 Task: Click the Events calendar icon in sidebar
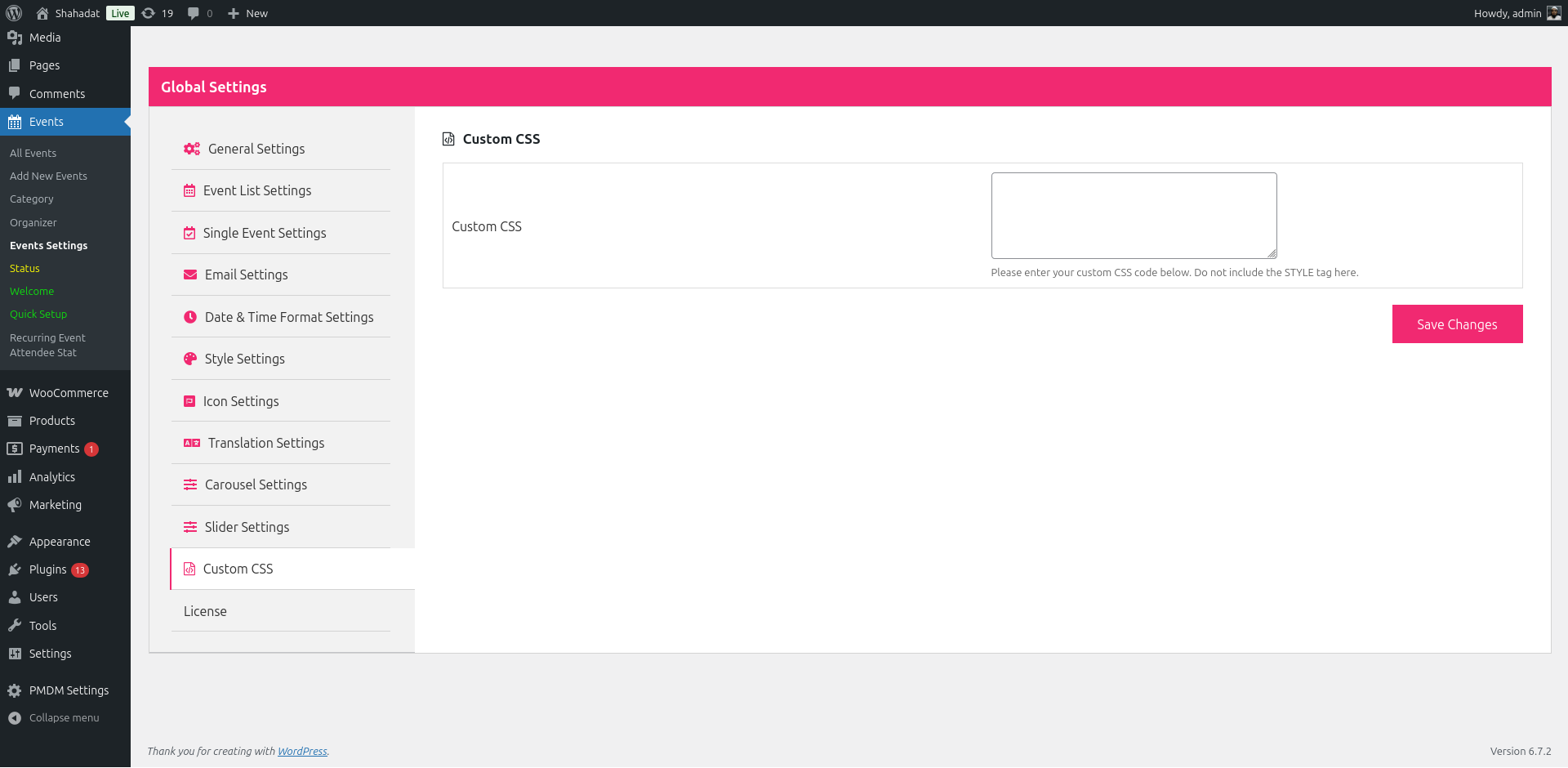pyautogui.click(x=15, y=122)
